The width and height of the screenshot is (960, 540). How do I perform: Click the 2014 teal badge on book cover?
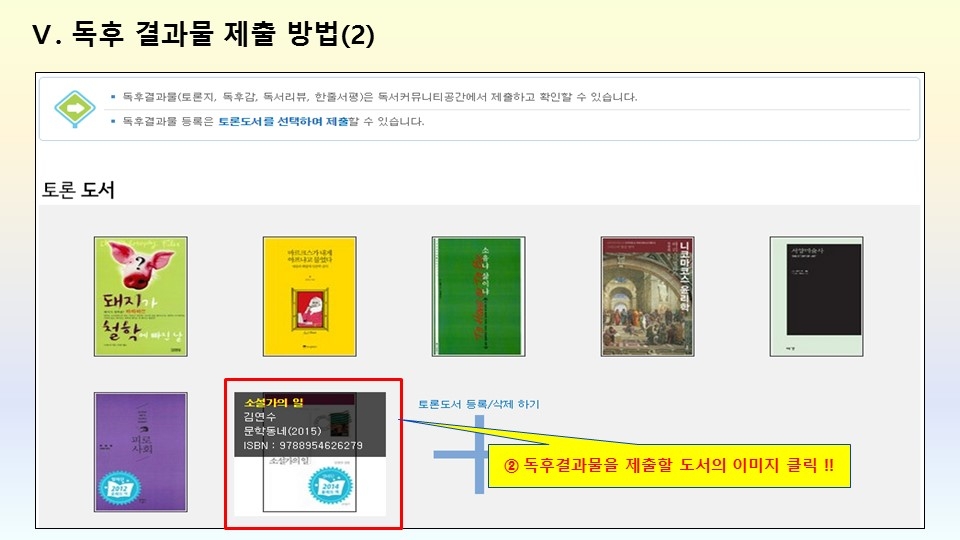coord(331,487)
